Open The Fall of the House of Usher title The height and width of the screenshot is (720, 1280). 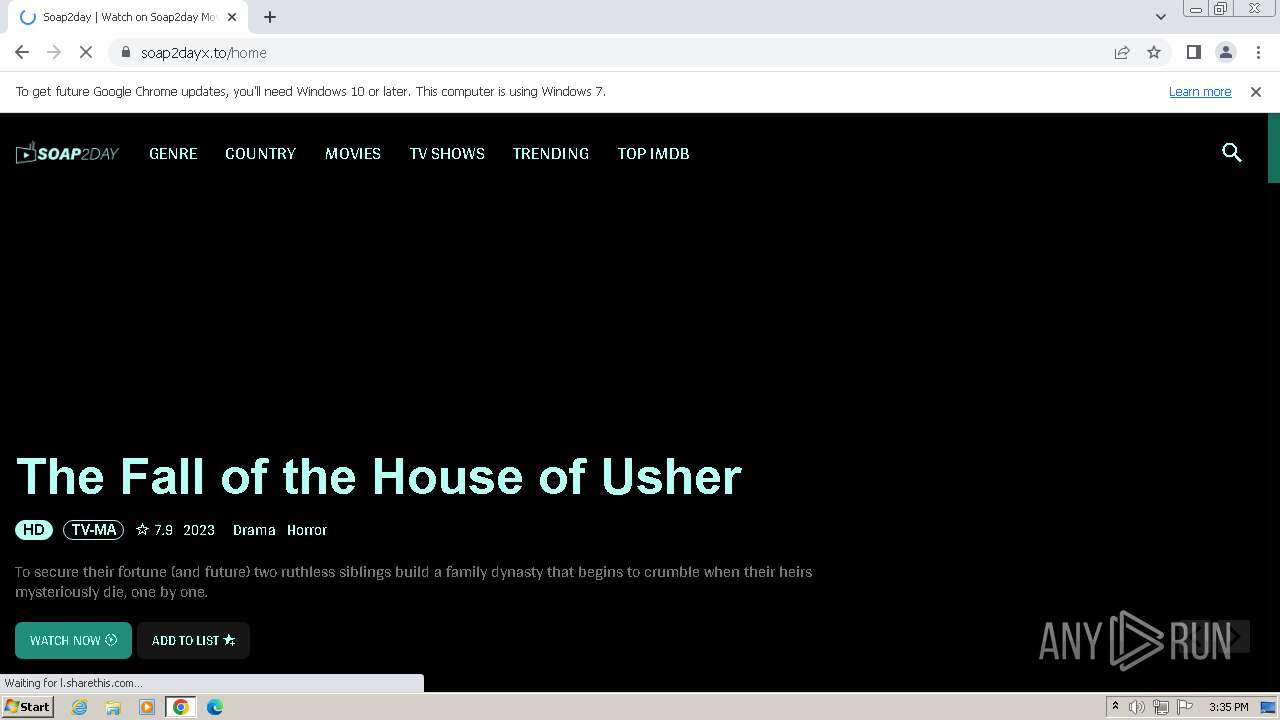coord(379,477)
